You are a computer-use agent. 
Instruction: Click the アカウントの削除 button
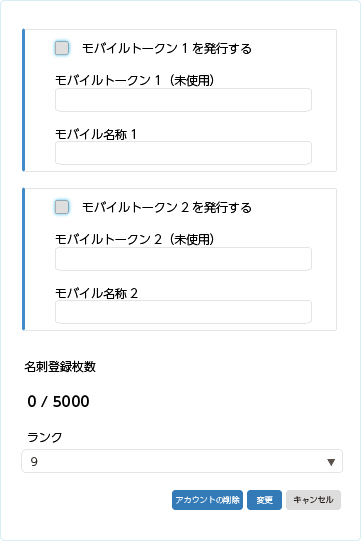click(207, 500)
